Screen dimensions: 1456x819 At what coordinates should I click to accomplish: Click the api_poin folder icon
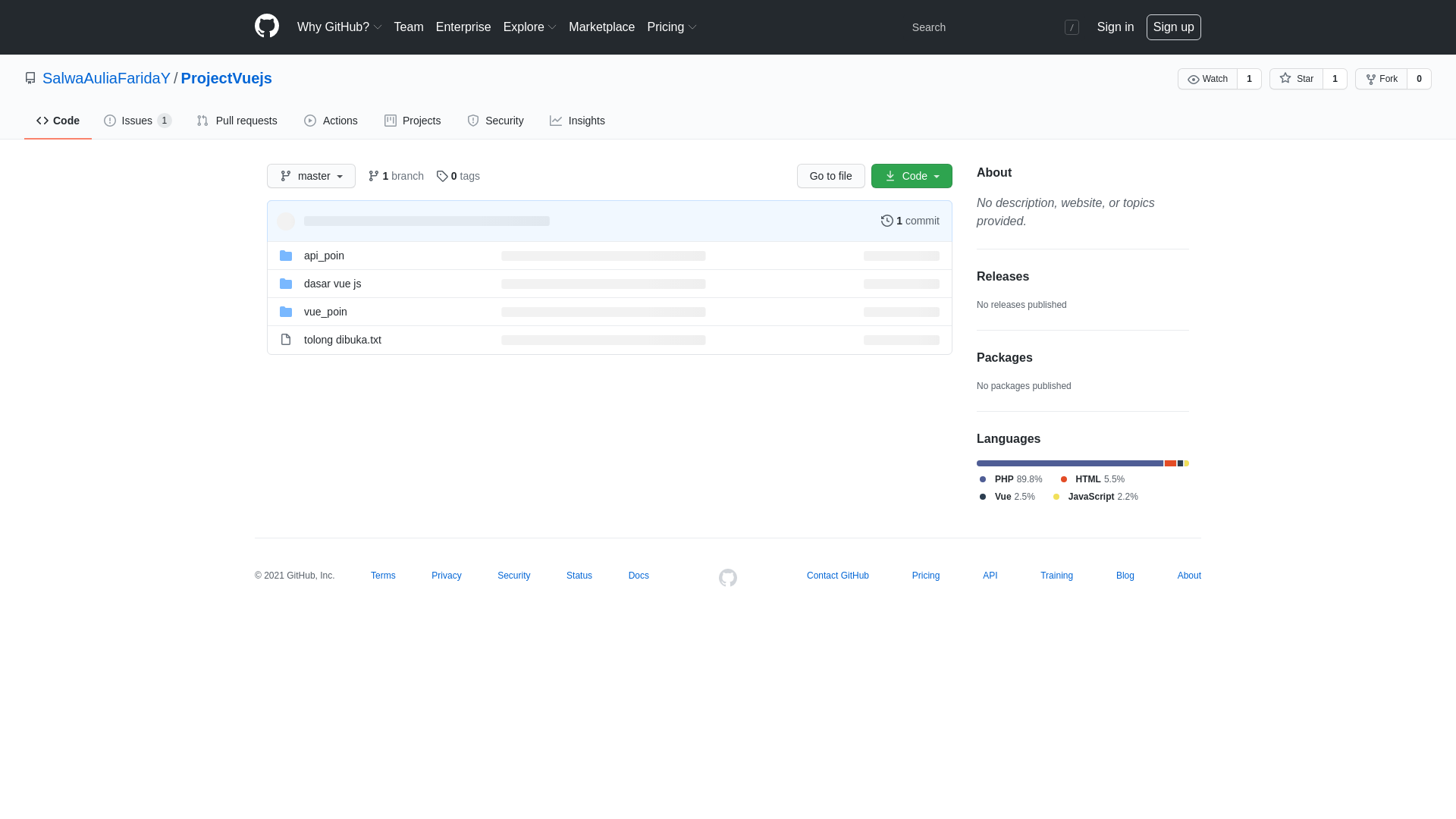point(286,256)
